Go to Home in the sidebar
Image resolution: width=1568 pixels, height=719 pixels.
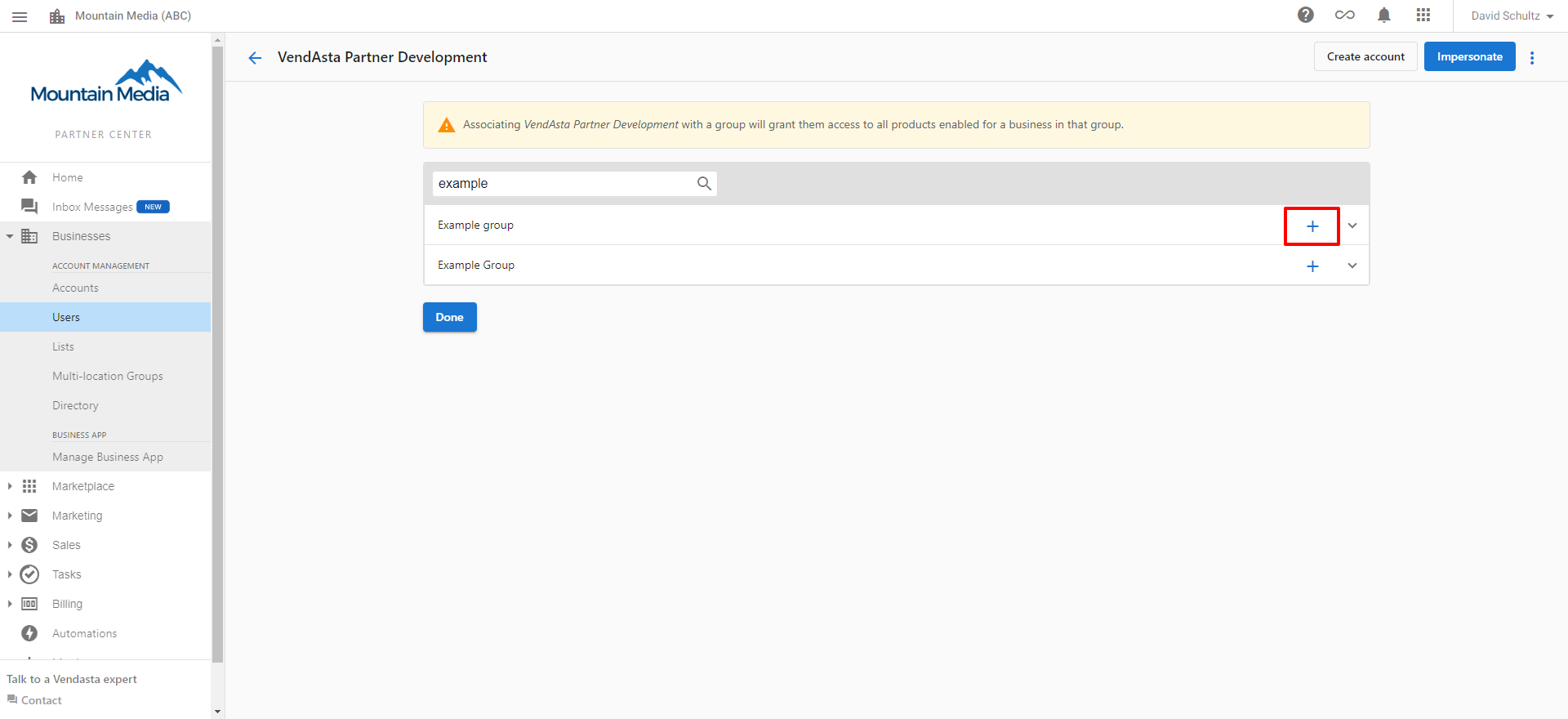[68, 177]
